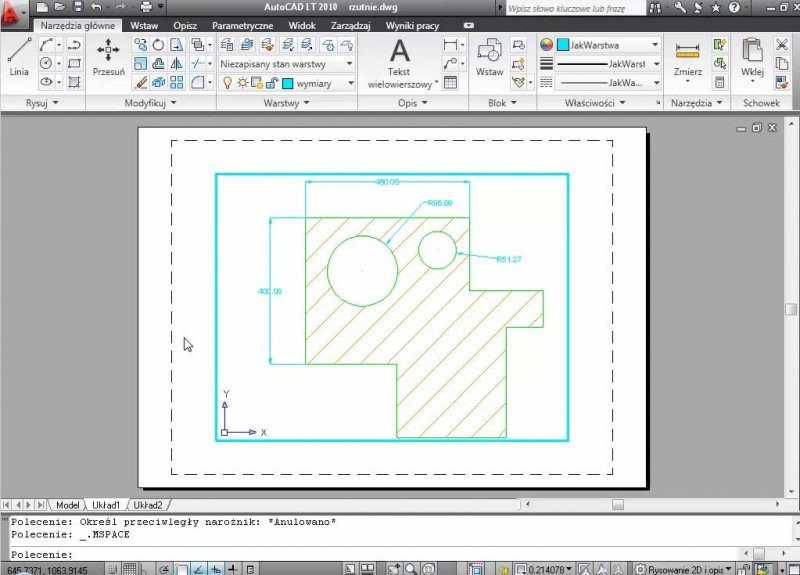Click the Przesuń move tool

[x=108, y=56]
